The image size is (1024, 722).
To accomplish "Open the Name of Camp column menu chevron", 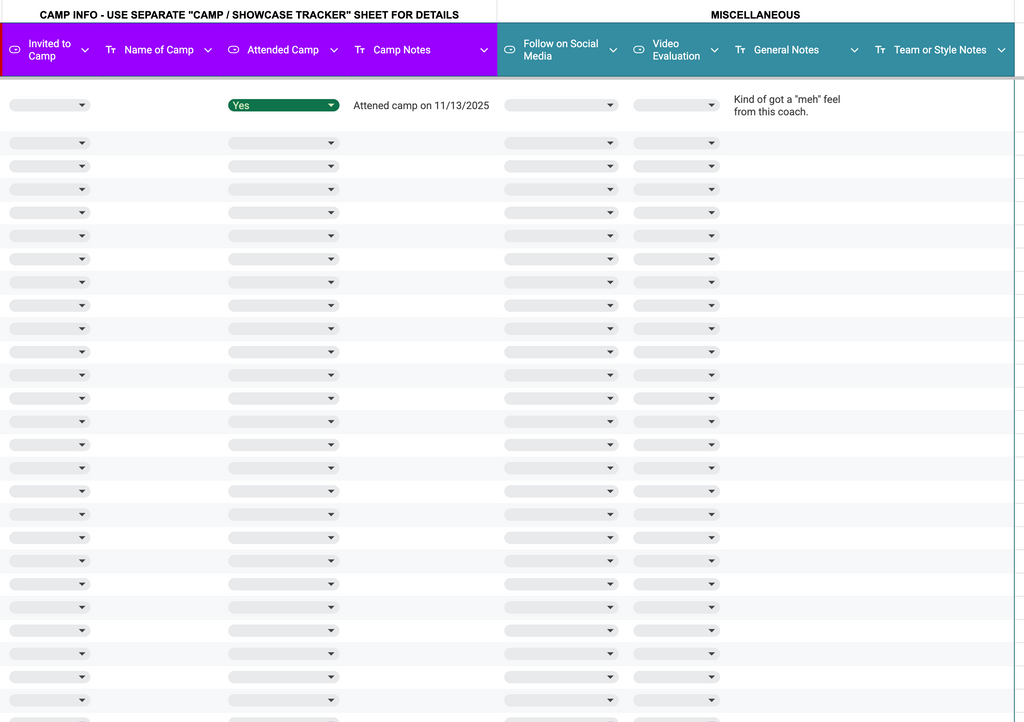I will click(208, 50).
